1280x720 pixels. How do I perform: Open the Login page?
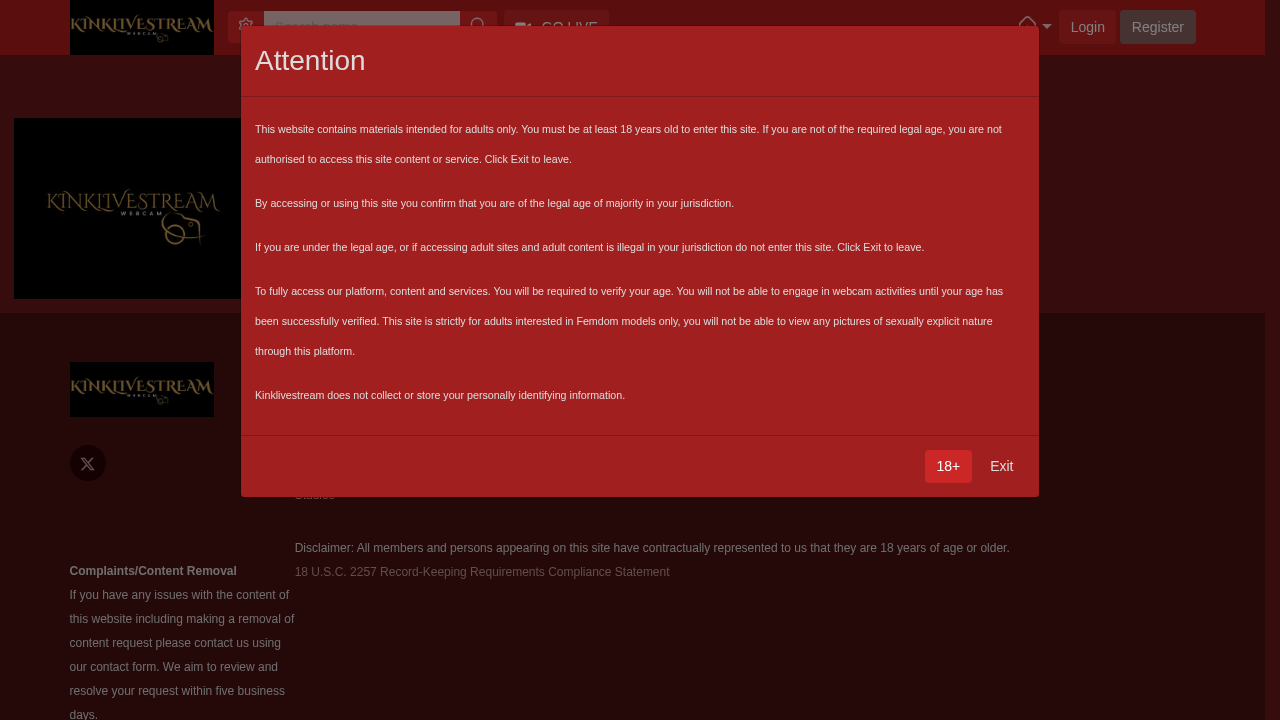(x=1087, y=27)
